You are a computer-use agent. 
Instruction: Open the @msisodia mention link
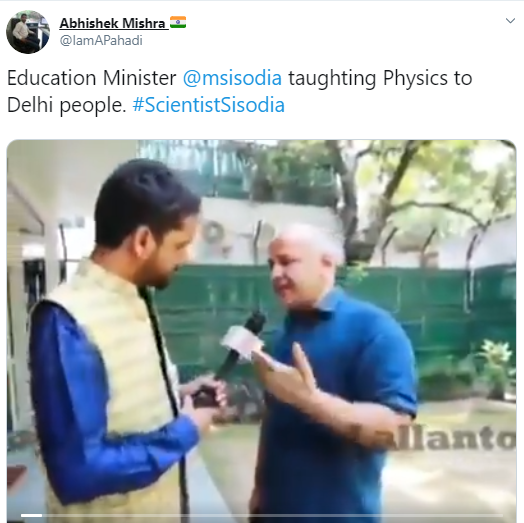click(232, 78)
